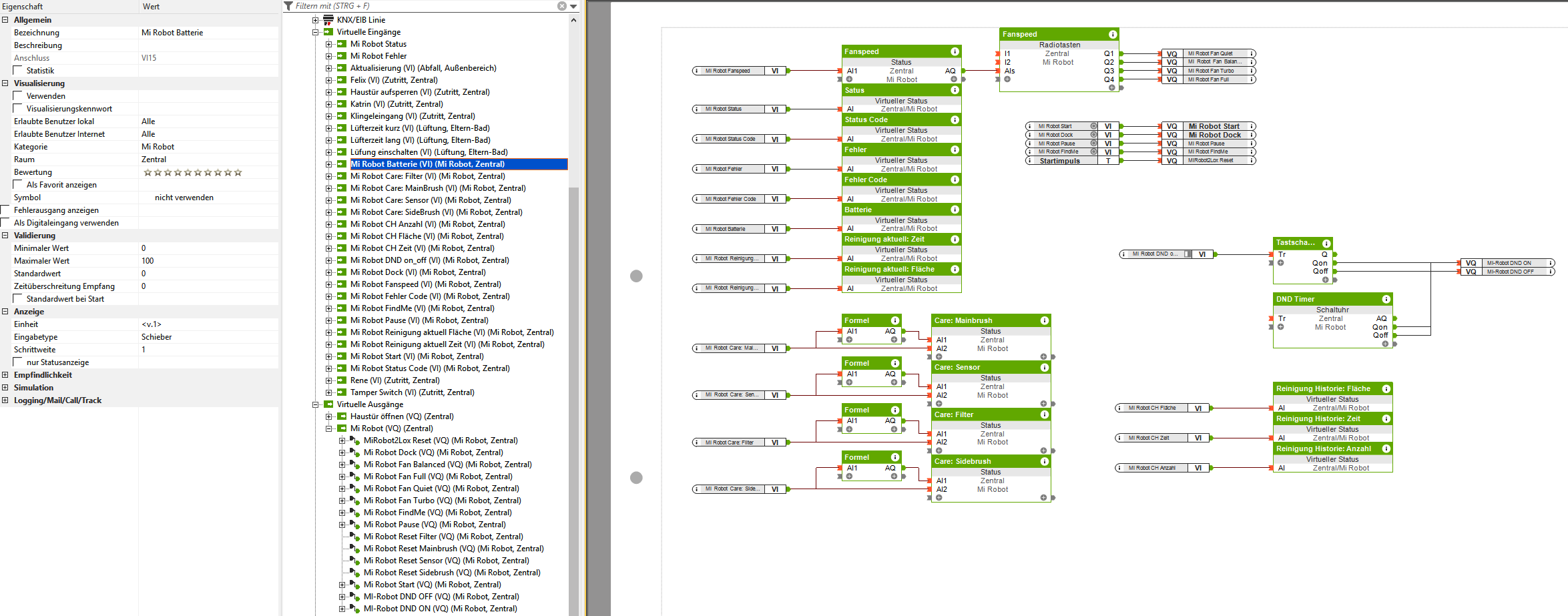1568x616 pixels.
Task: Edit the Maximaler Wert field
Action: 207,261
